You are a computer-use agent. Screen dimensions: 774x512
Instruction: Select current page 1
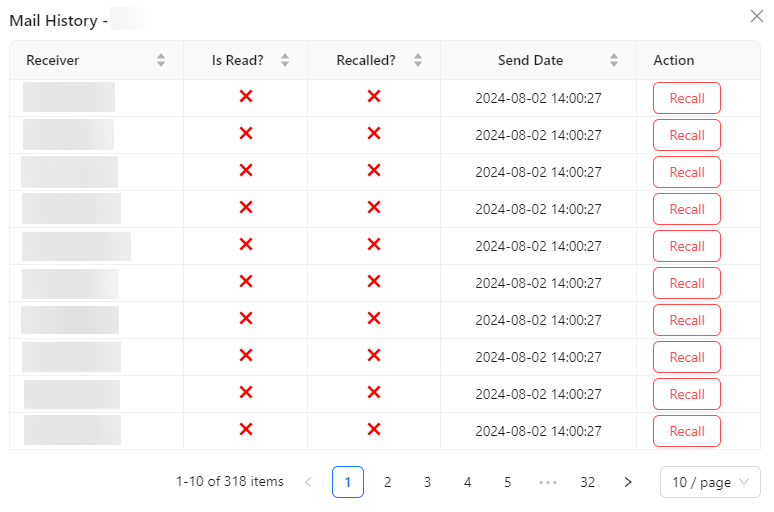coord(348,482)
